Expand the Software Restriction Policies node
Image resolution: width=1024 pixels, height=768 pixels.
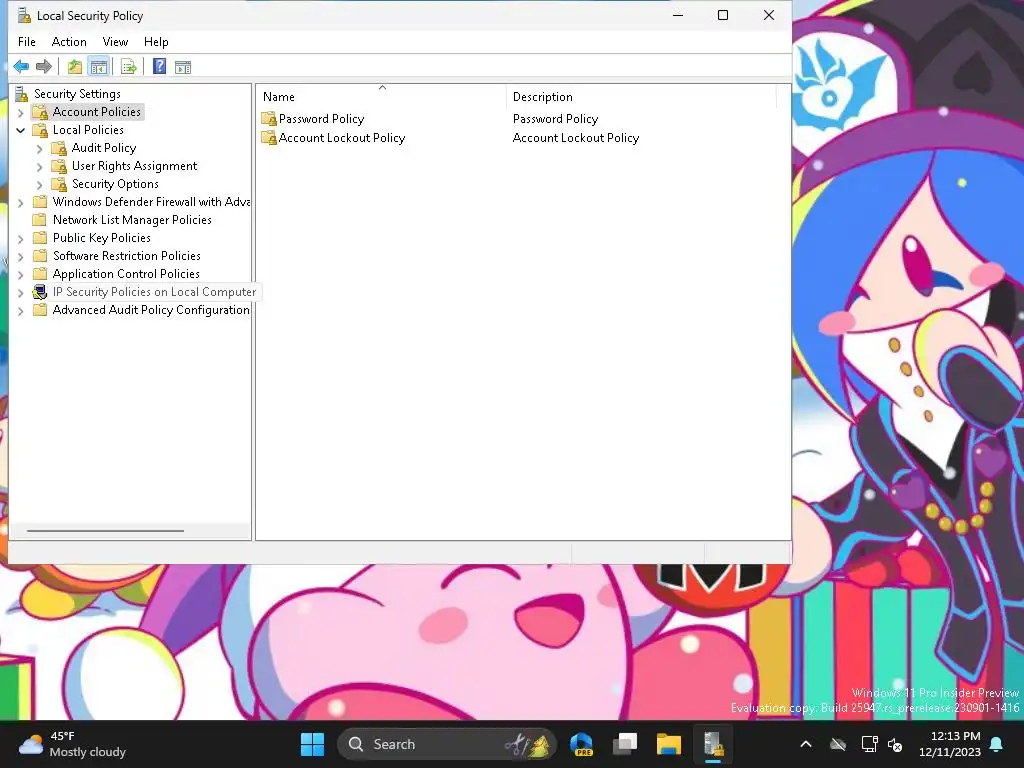(20, 257)
